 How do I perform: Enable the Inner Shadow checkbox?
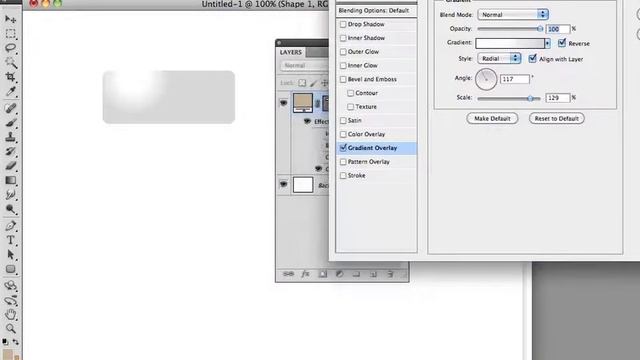point(343,38)
